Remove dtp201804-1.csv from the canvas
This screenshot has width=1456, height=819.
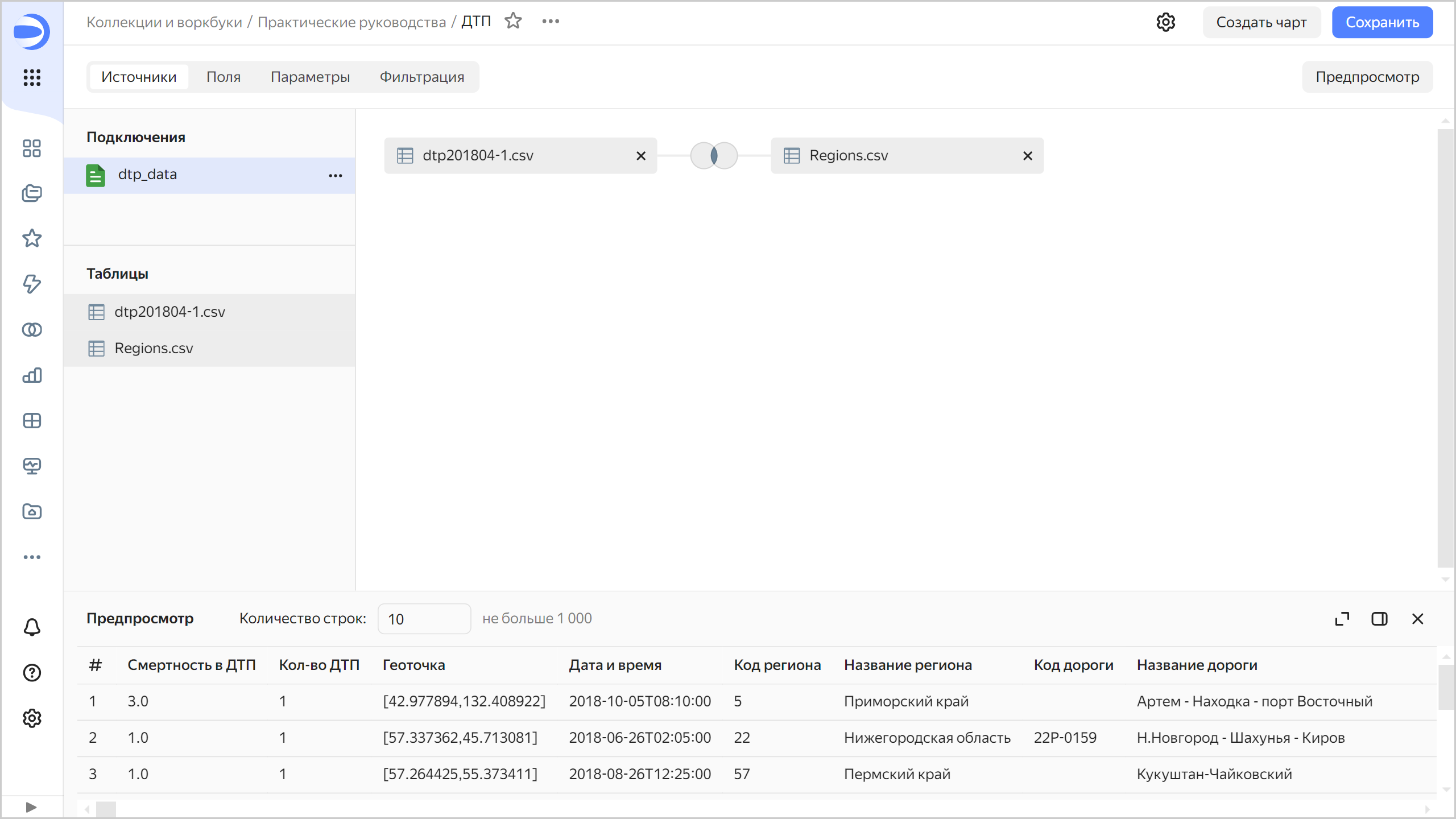point(641,156)
